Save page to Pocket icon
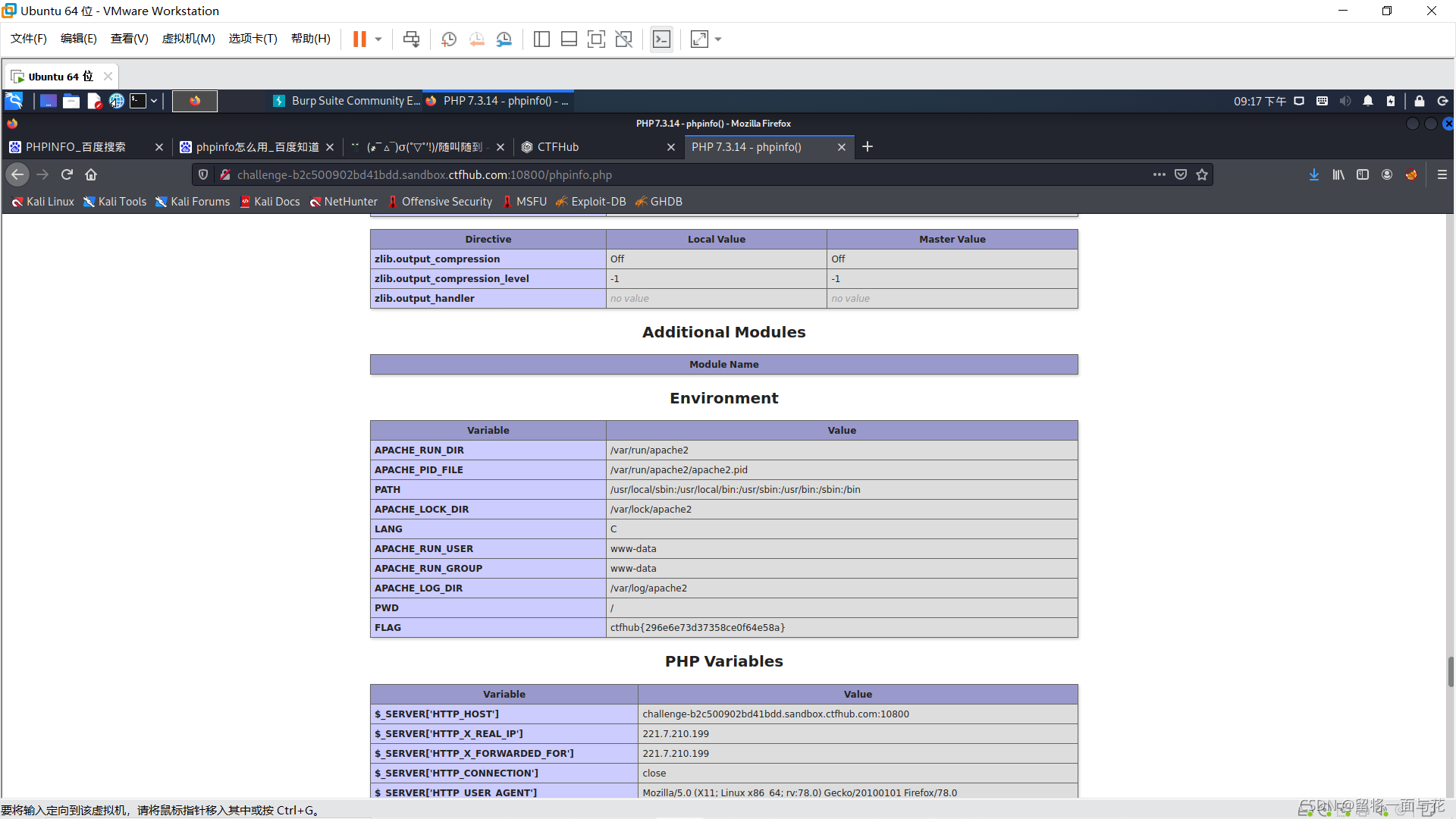 click(1181, 175)
